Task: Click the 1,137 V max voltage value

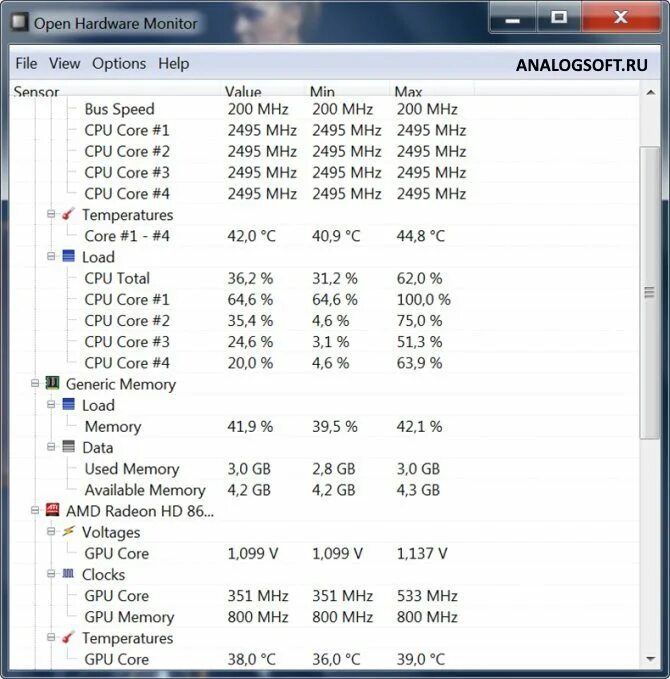Action: (x=422, y=553)
